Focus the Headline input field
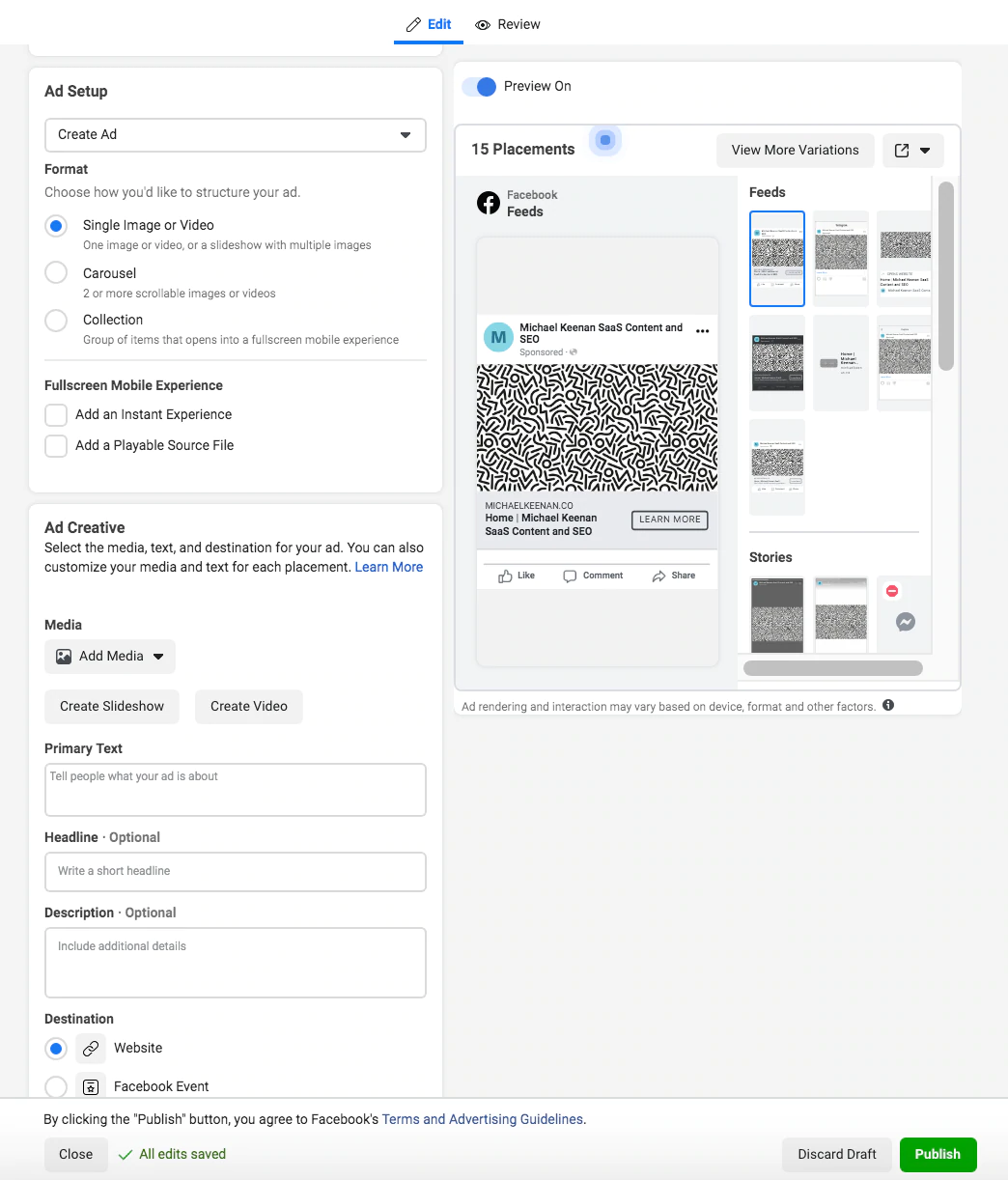The height and width of the screenshot is (1180, 1008). (x=236, y=871)
